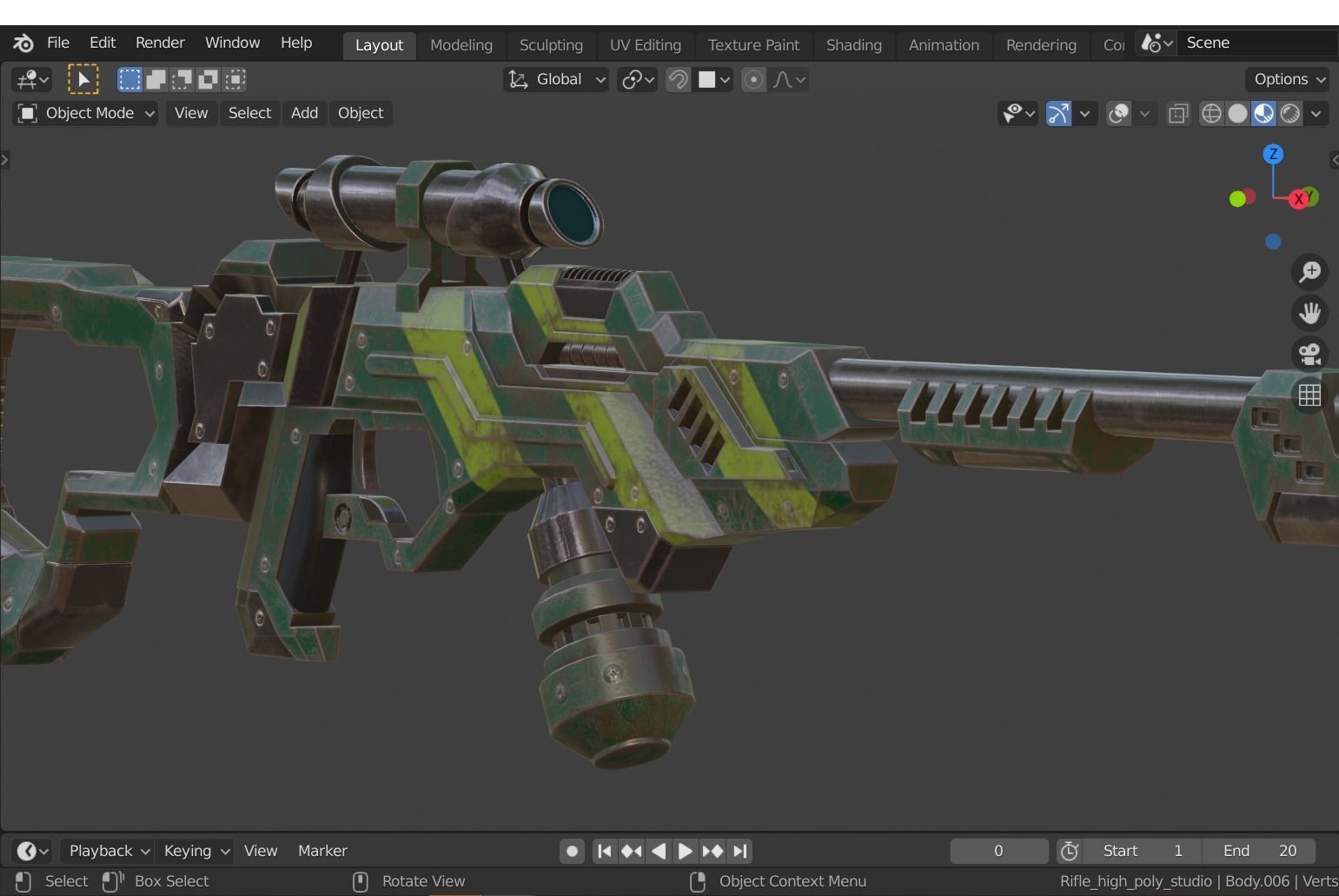1339x896 pixels.
Task: Click the zoom magnifier icon in viewport sidebar
Action: click(1310, 271)
